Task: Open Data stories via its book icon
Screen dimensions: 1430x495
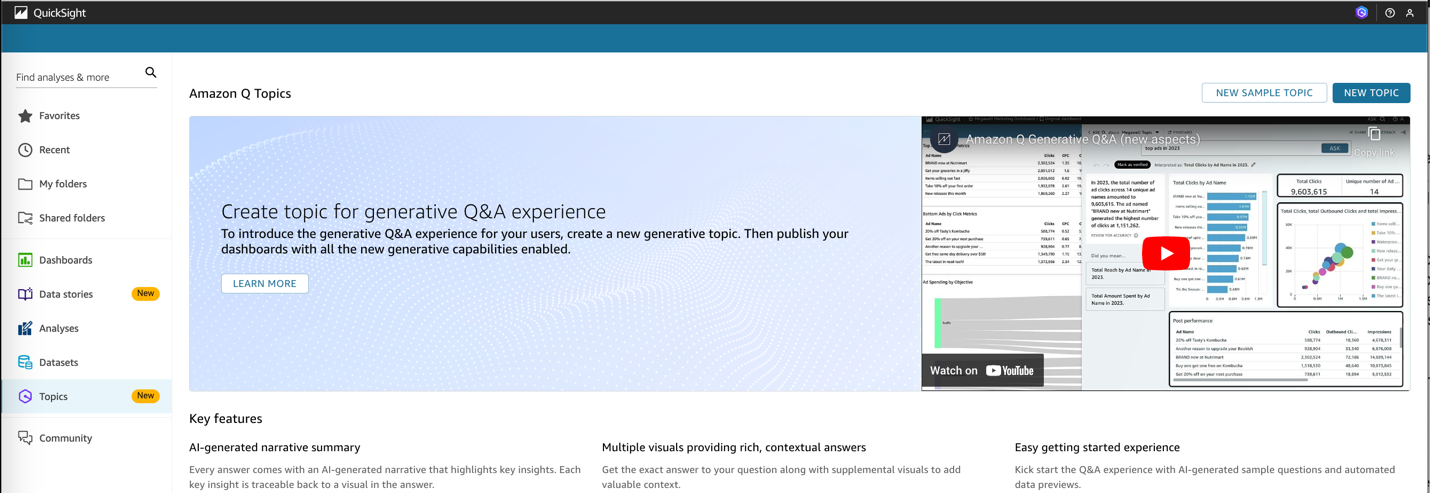Action: pyautogui.click(x=25, y=294)
